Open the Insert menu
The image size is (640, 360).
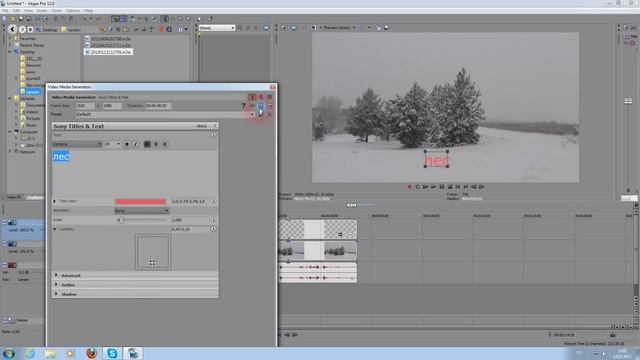coord(42,11)
